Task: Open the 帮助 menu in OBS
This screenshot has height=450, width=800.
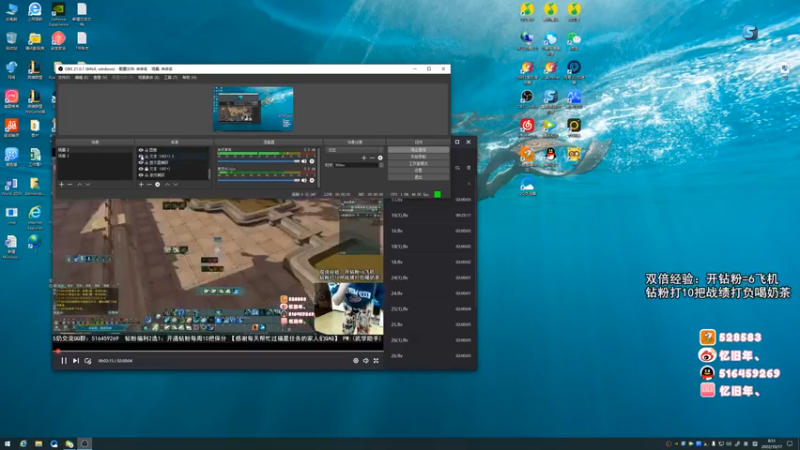Action: 189,78
